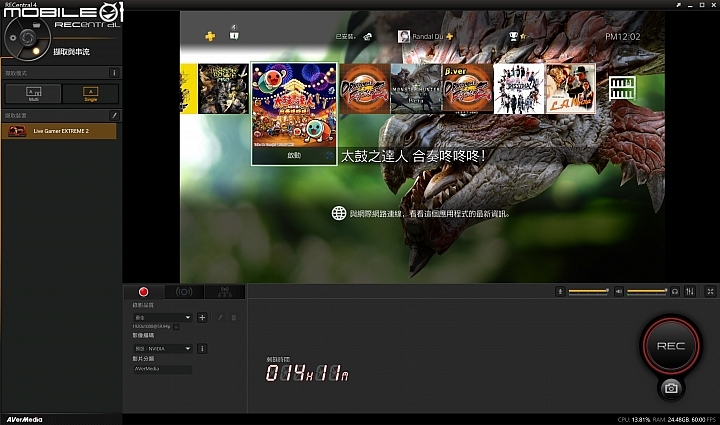This screenshot has width=720, height=425.
Task: Show quality details ellipsis button
Action: click(x=176, y=327)
